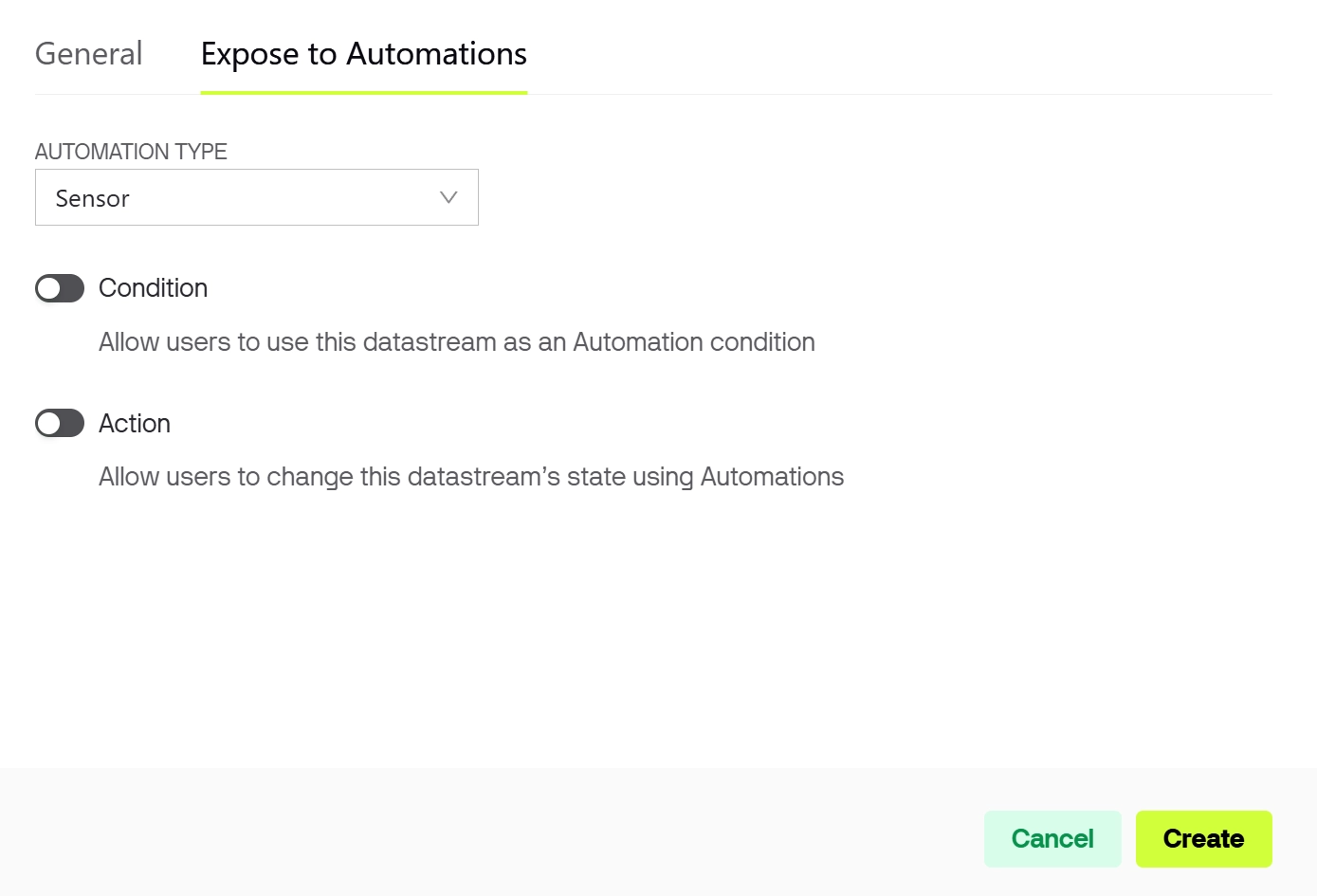Click the AUTOMATION TYPE field label

coord(131,152)
